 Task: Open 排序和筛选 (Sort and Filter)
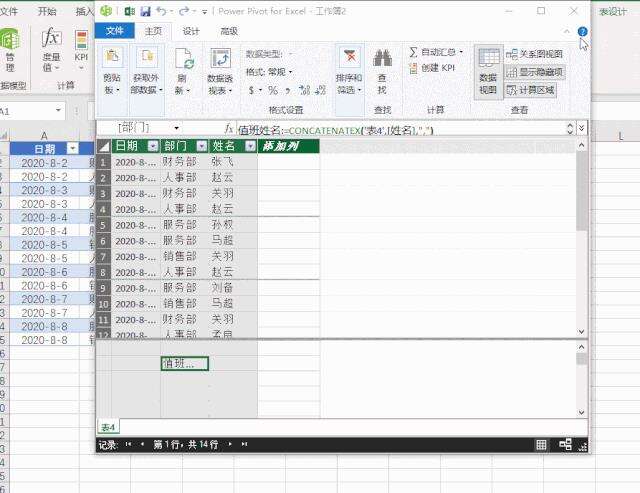coord(349,68)
